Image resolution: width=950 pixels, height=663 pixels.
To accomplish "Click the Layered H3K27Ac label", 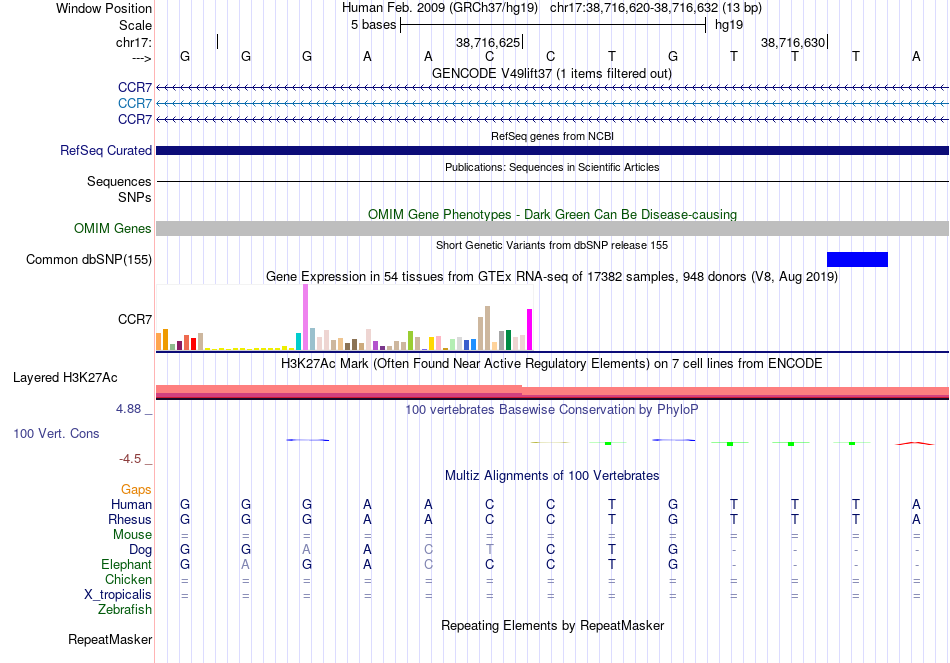I will coord(65,378).
